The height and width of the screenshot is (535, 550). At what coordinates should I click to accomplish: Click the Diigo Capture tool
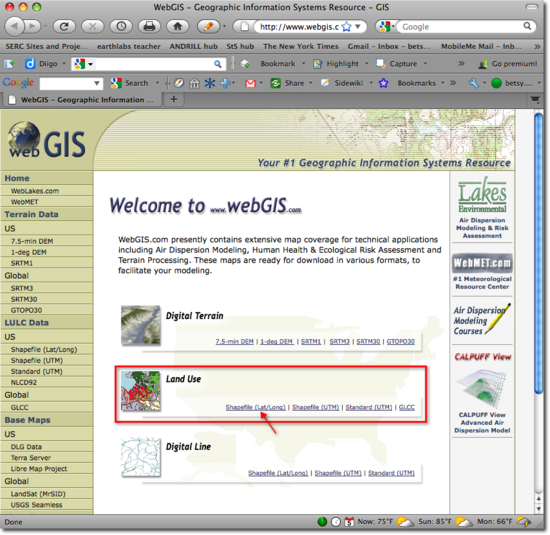click(x=397, y=64)
